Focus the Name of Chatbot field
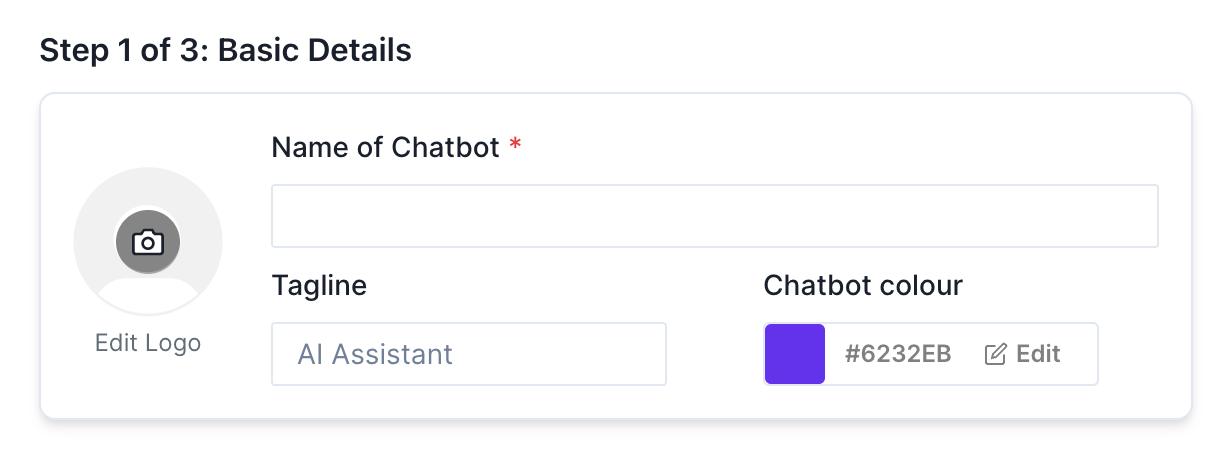 (714, 216)
